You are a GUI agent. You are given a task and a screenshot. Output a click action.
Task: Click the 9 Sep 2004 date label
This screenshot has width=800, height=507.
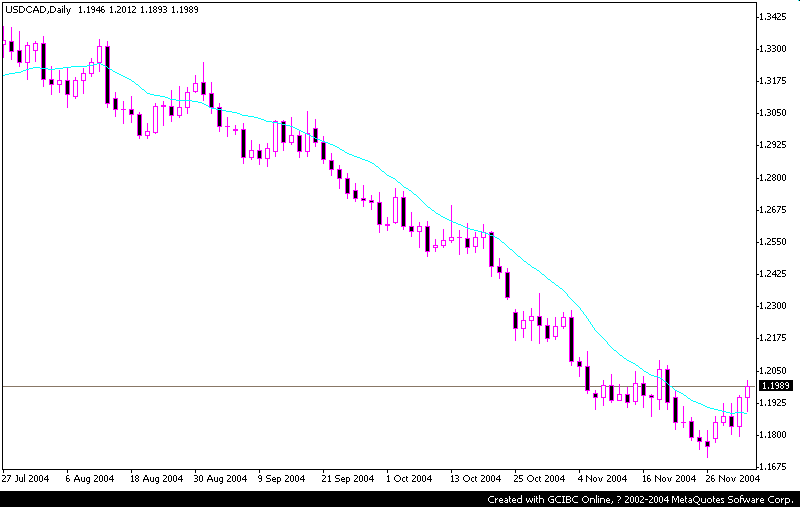click(x=281, y=479)
